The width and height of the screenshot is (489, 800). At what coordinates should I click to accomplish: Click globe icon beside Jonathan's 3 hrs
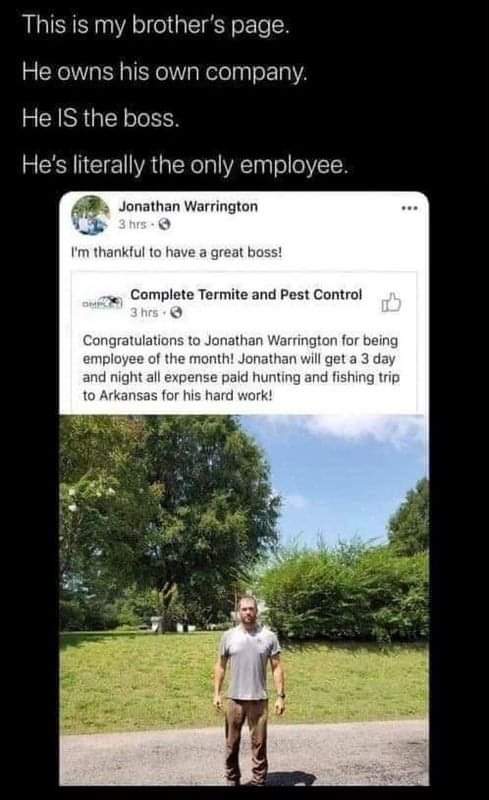point(164,224)
